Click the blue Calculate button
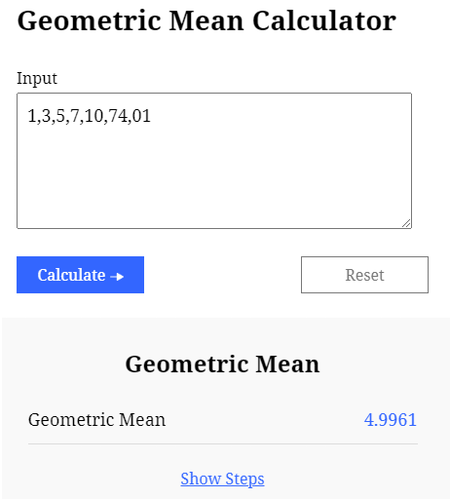 point(80,275)
